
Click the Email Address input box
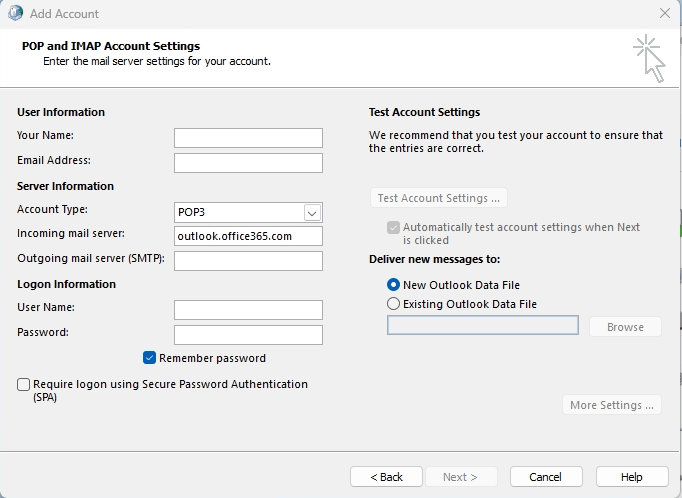pyautogui.click(x=248, y=163)
